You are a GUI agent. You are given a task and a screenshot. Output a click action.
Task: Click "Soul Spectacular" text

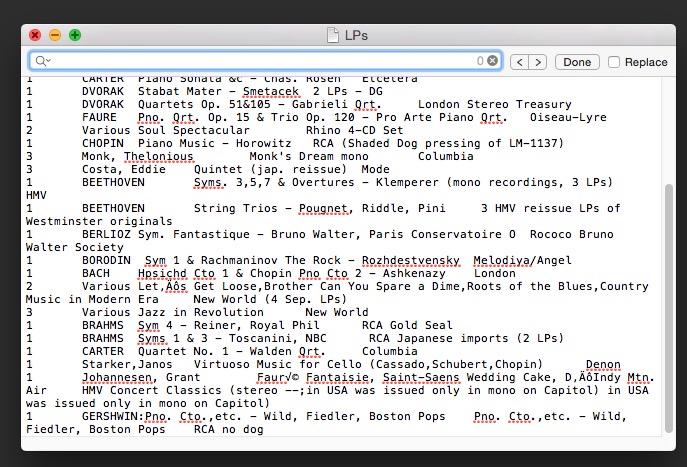[194, 130]
